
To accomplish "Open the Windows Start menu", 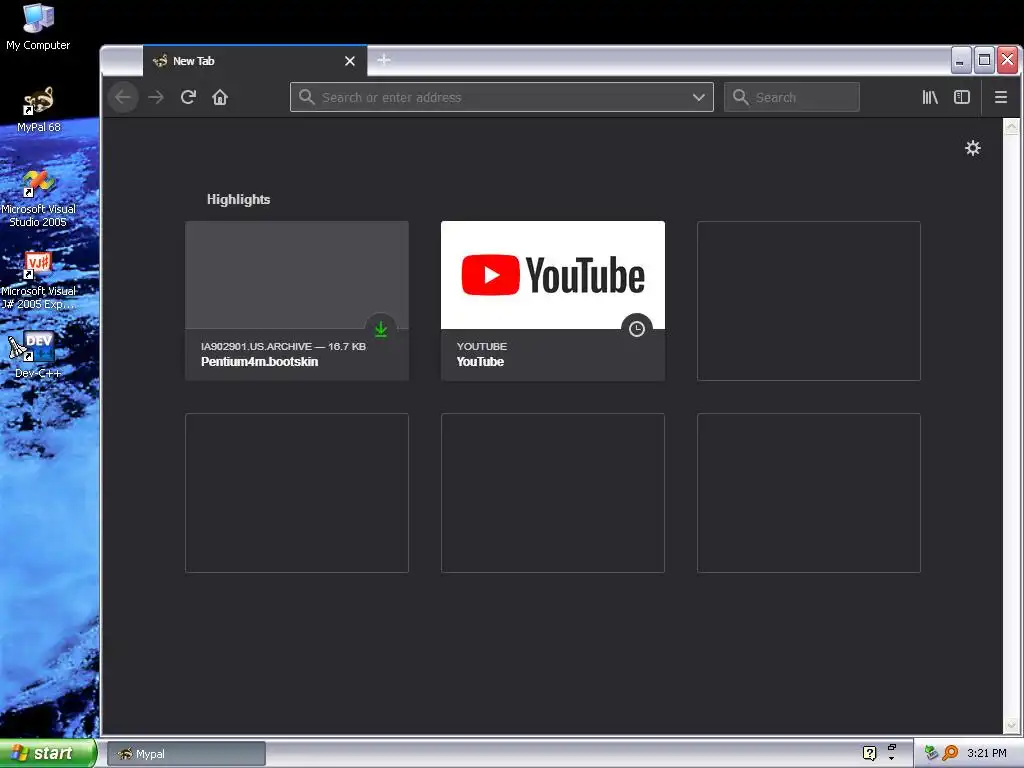I will (48, 753).
